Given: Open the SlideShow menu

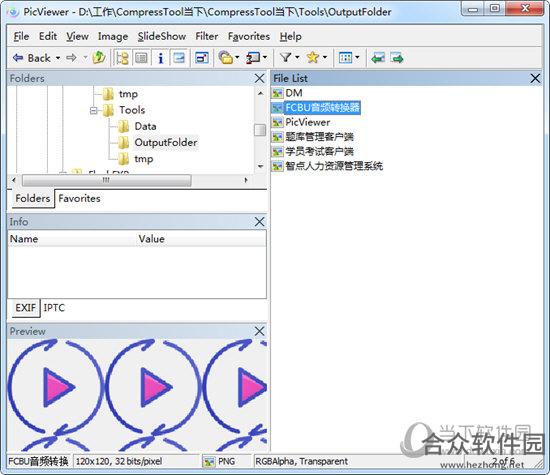Looking at the screenshot, I should click(x=162, y=36).
